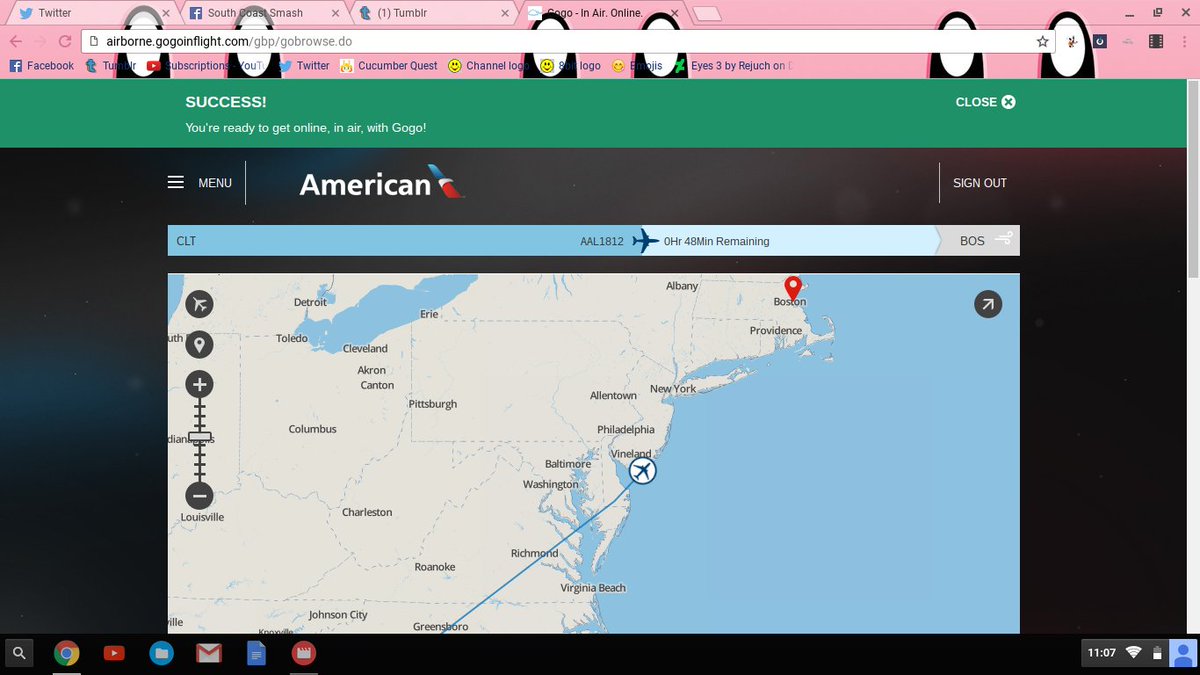The width and height of the screenshot is (1200, 675).
Task: Launch Chrome from the shelf
Action: click(x=66, y=653)
